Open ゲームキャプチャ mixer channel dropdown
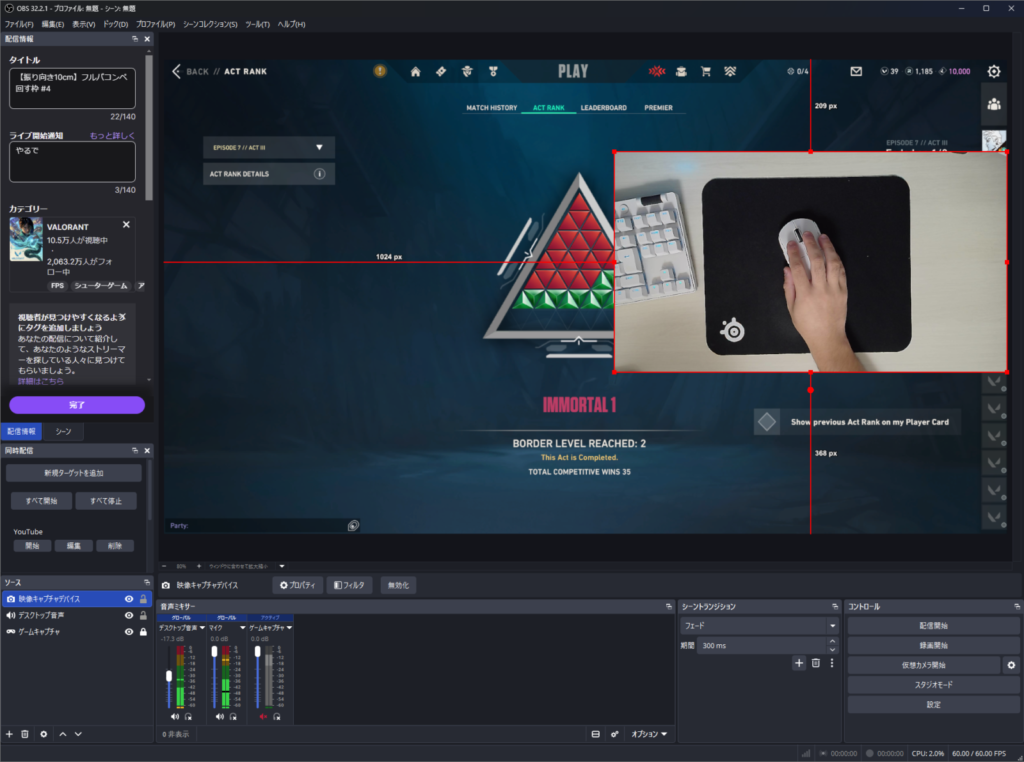 289,627
